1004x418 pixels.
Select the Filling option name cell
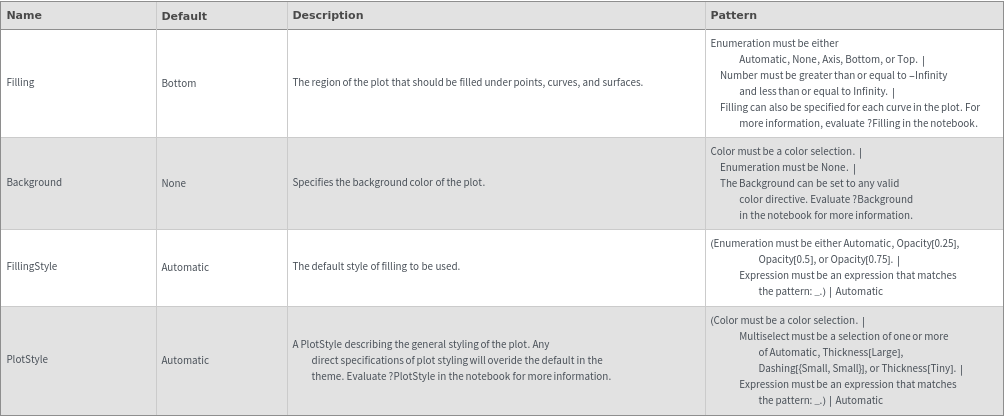(x=20, y=82)
